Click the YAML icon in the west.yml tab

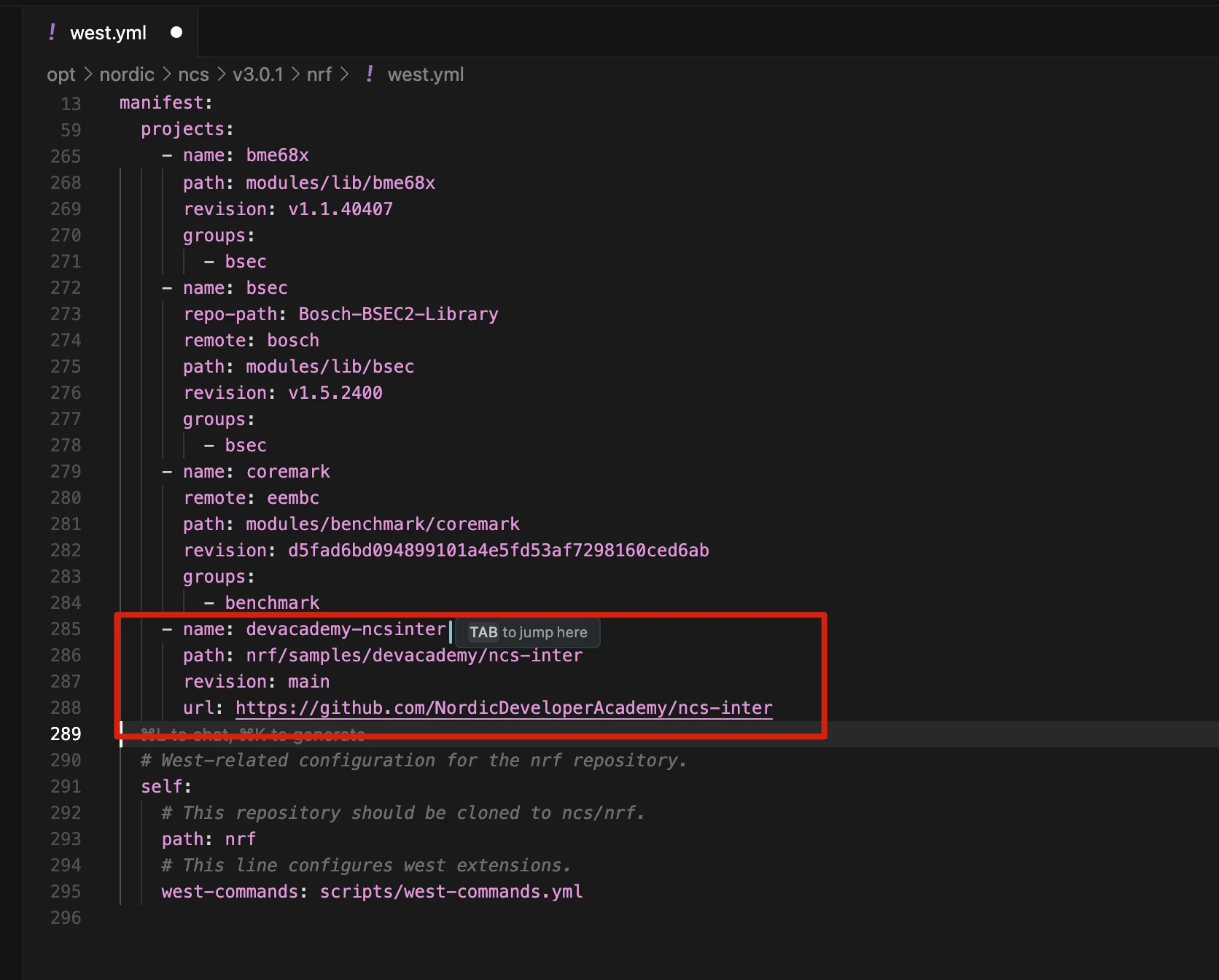click(x=52, y=32)
